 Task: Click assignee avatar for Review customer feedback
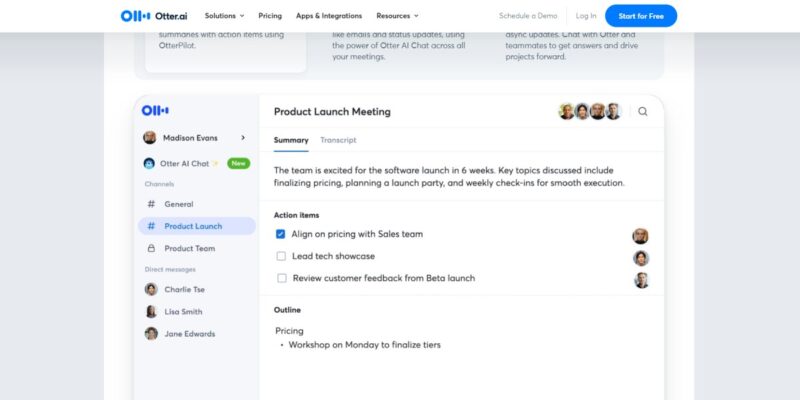pyautogui.click(x=641, y=280)
